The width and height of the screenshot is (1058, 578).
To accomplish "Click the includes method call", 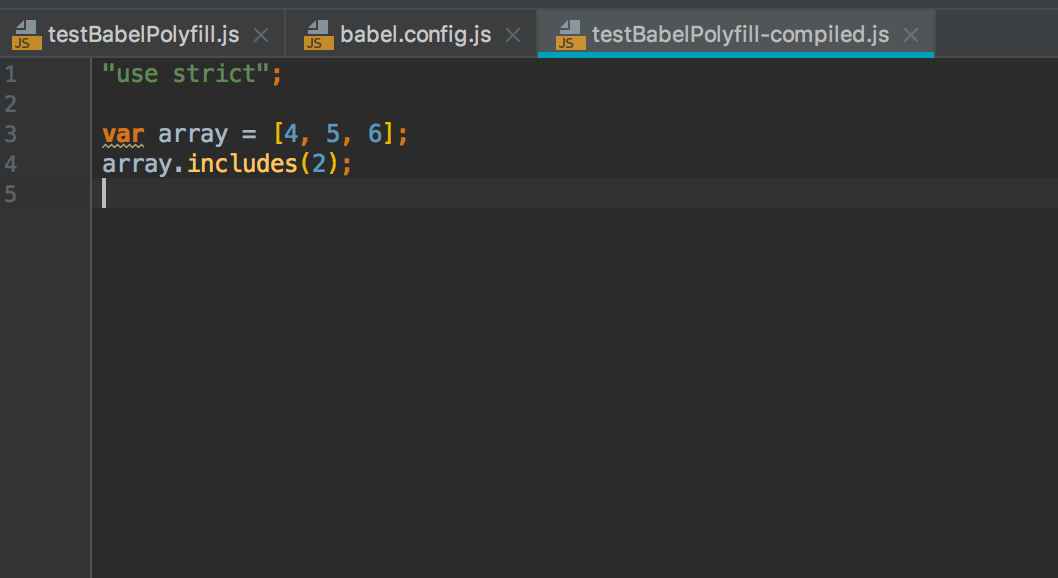I will point(242,164).
